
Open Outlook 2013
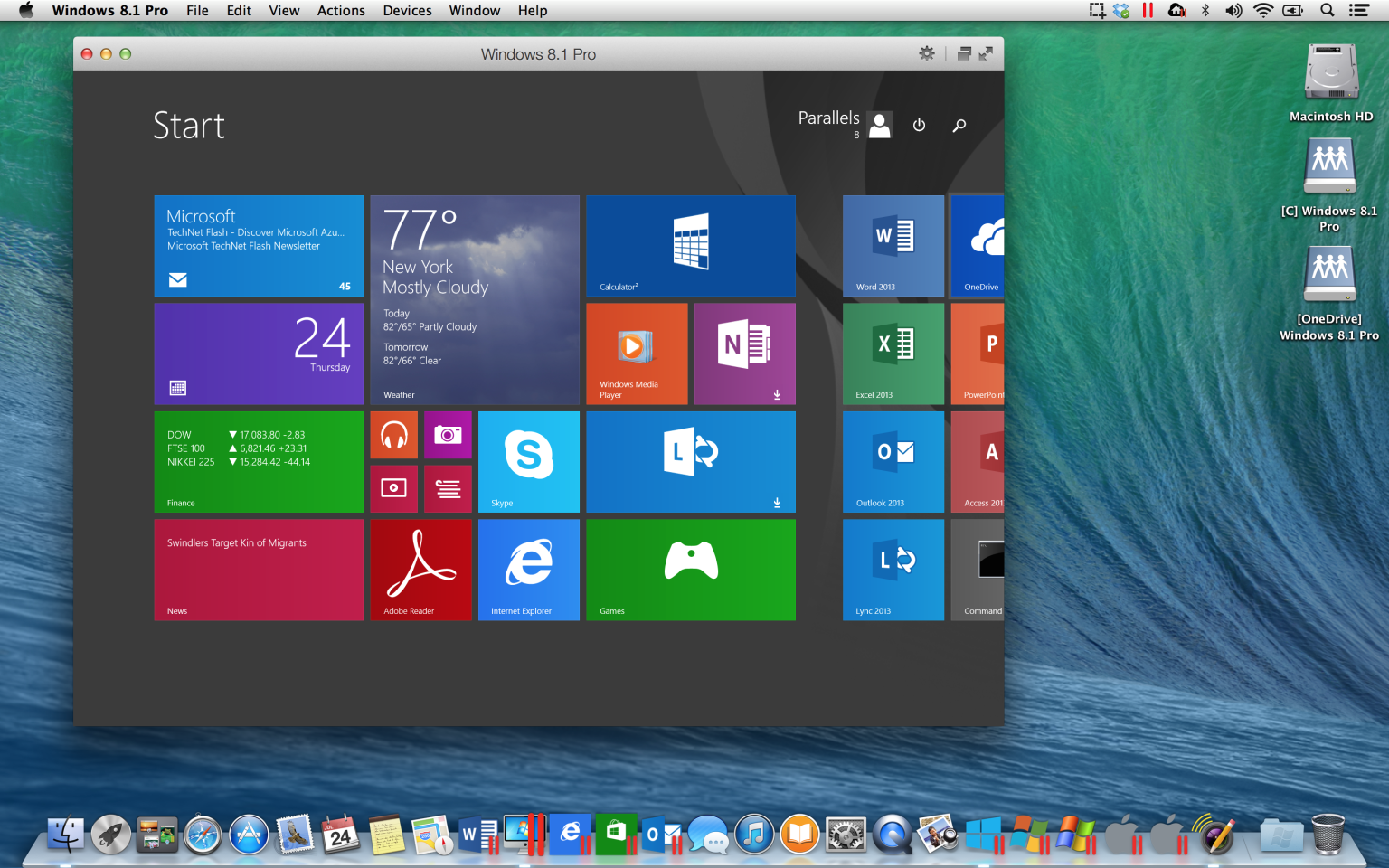pos(893,462)
